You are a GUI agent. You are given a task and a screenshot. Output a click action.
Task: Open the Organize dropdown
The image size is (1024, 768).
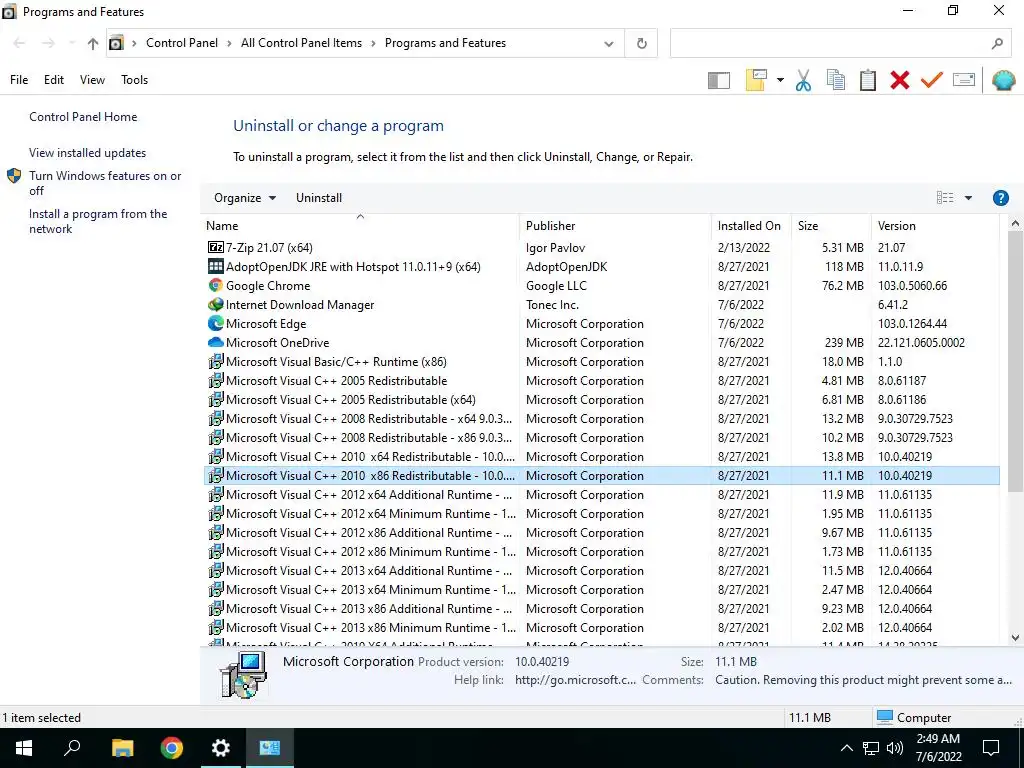coord(245,198)
